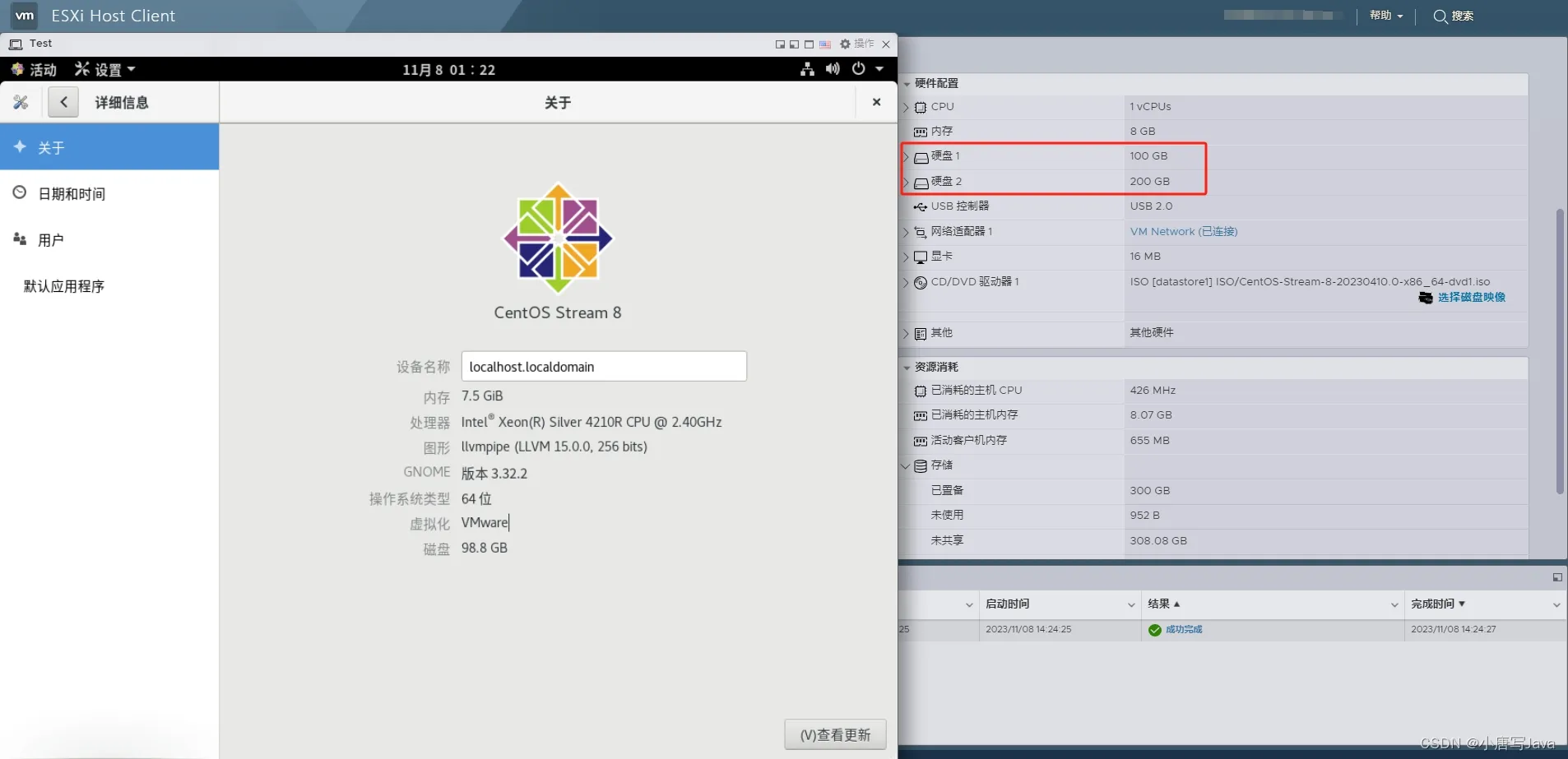Open the 选择磁盘映像 link
This screenshot has width=1568, height=759.
1472,298
